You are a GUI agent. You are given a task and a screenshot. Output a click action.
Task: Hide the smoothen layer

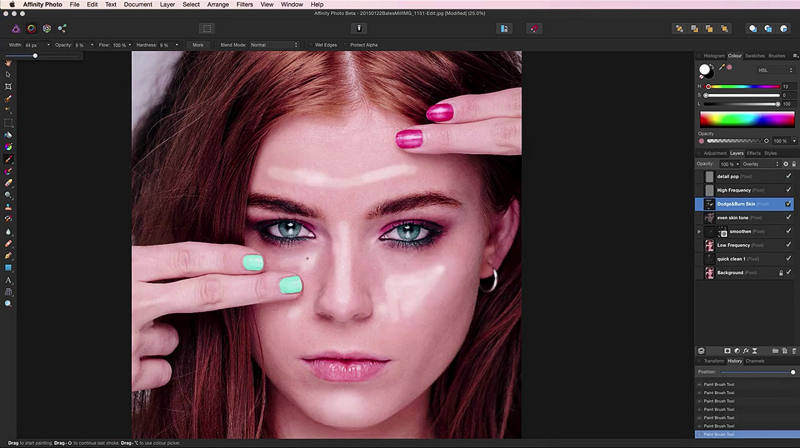[x=788, y=231]
